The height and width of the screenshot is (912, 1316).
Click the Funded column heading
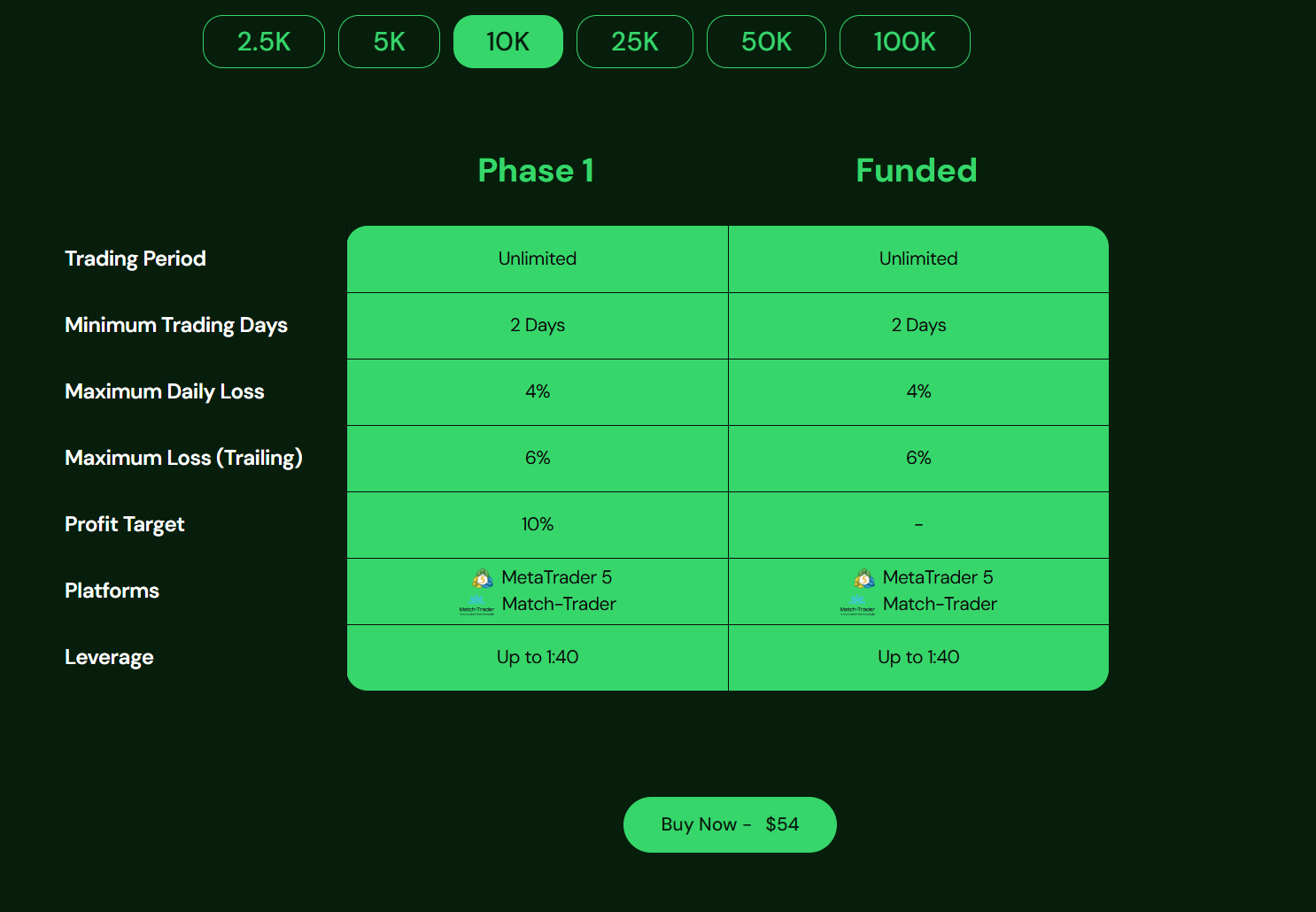pyautogui.click(x=917, y=171)
